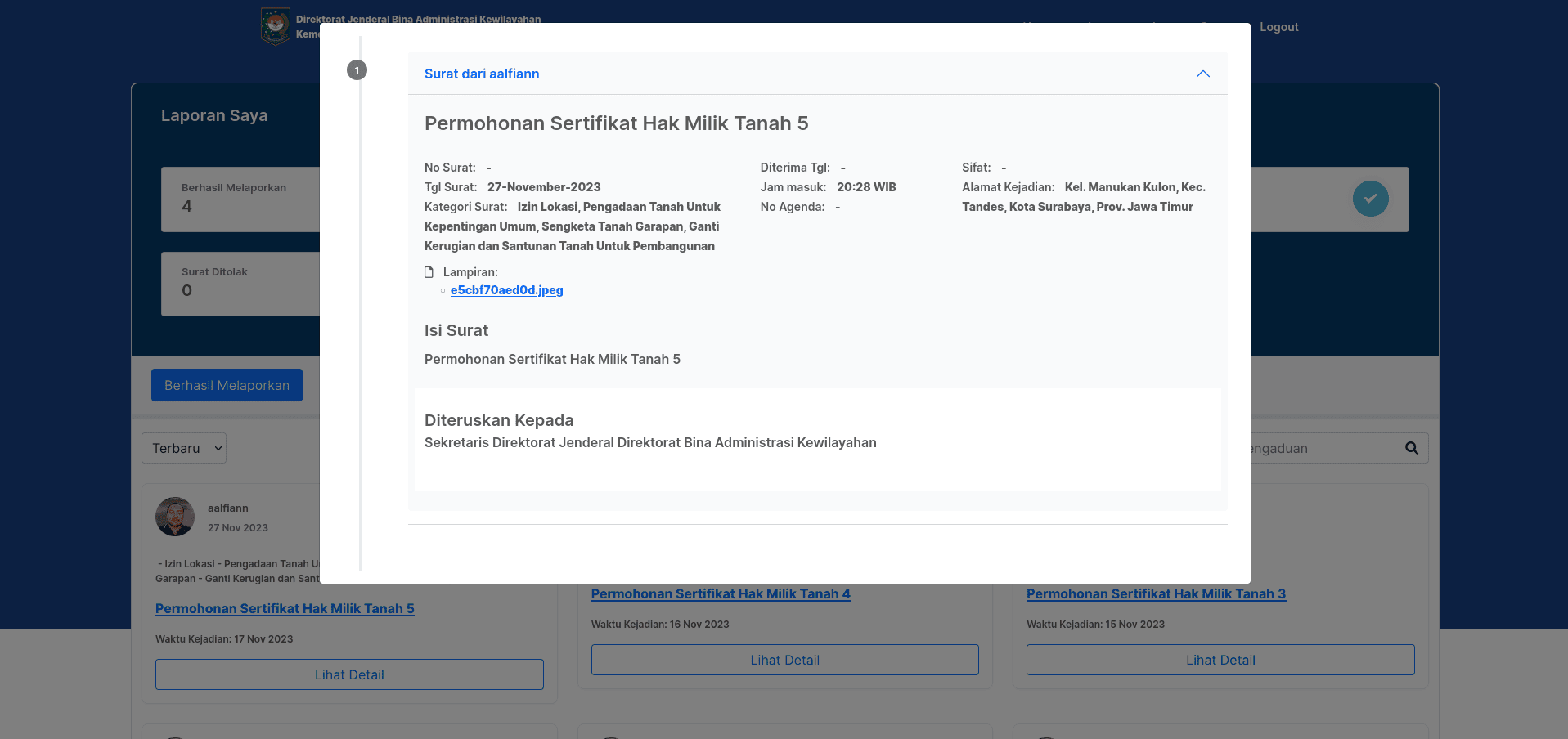The height and width of the screenshot is (739, 1568).
Task: Click the pengaduan search input field
Action: 1323,448
